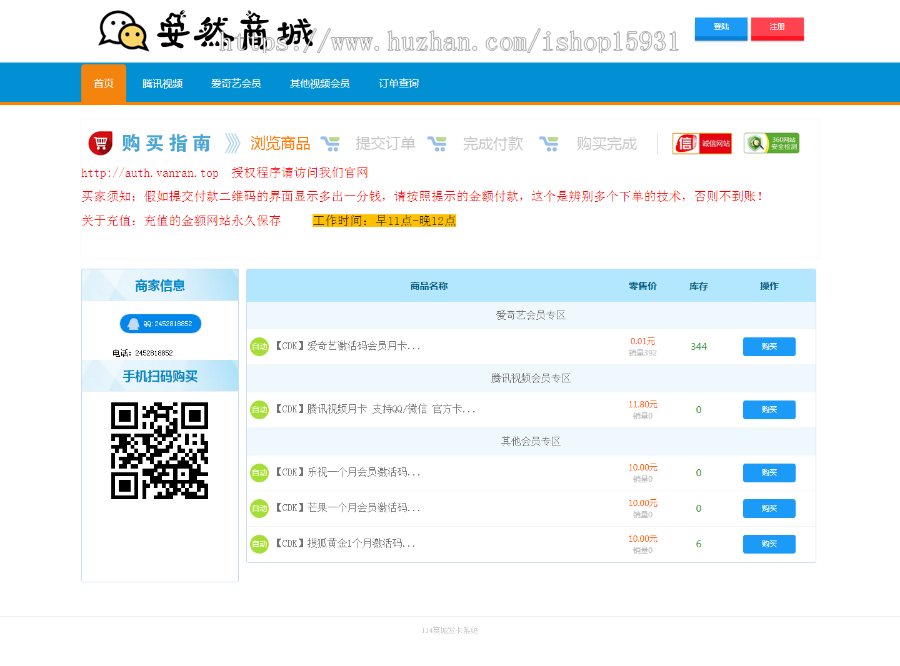Buy the 搜狐黄金1个月激活码 product

(769, 544)
